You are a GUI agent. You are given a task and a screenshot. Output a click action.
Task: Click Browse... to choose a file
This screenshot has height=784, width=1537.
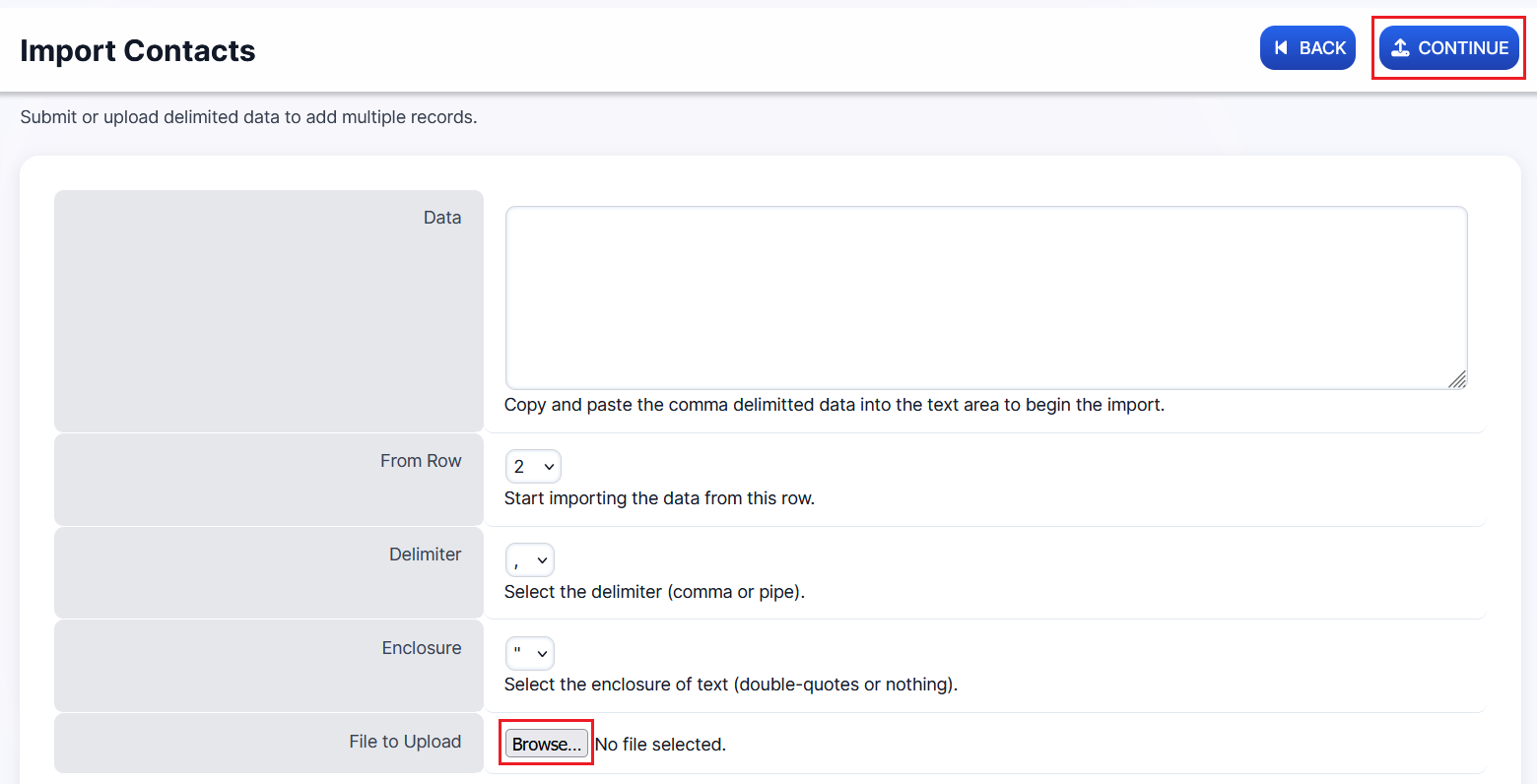pyautogui.click(x=547, y=744)
